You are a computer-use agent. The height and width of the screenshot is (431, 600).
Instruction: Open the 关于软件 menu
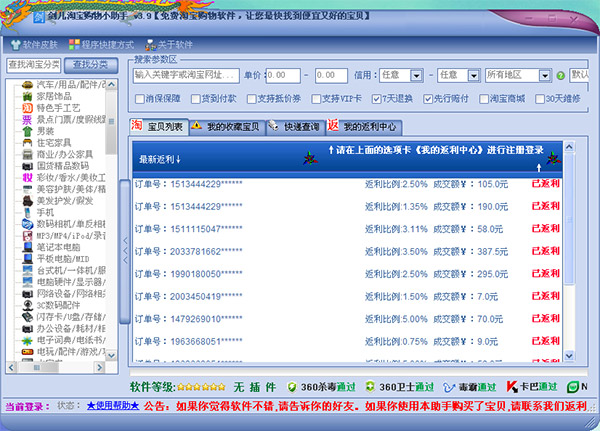[x=169, y=45]
